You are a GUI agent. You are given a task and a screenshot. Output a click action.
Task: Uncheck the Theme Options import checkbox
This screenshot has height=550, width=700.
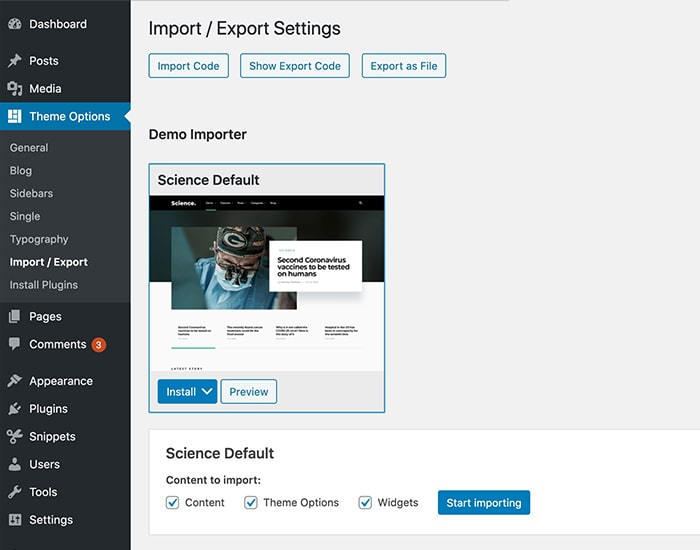pyautogui.click(x=251, y=503)
